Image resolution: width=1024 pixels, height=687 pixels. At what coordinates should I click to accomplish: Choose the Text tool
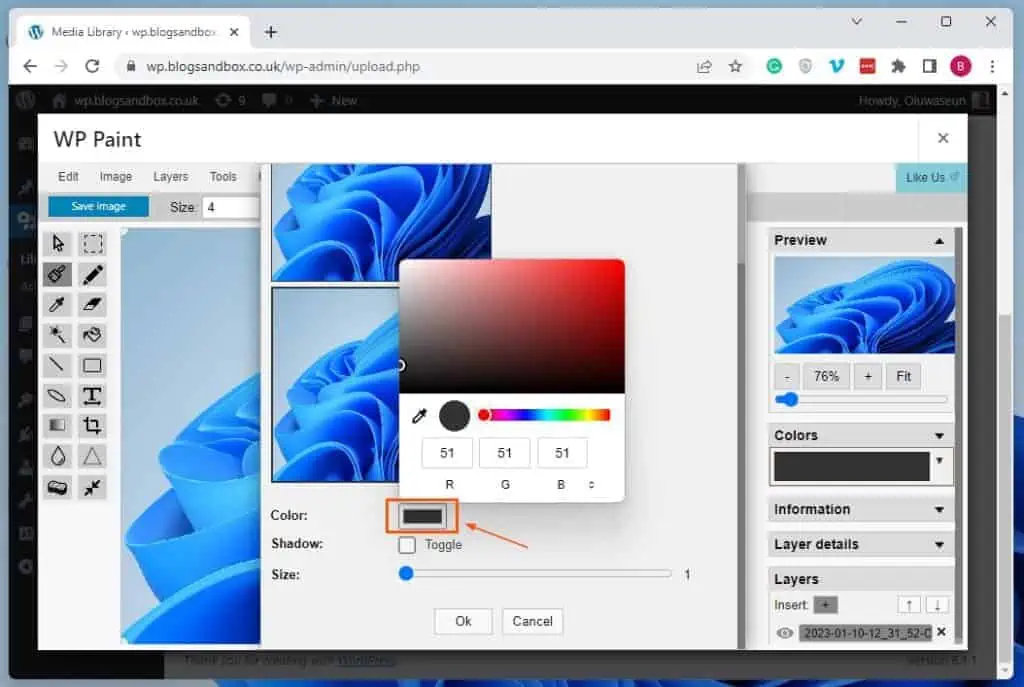tap(92, 396)
